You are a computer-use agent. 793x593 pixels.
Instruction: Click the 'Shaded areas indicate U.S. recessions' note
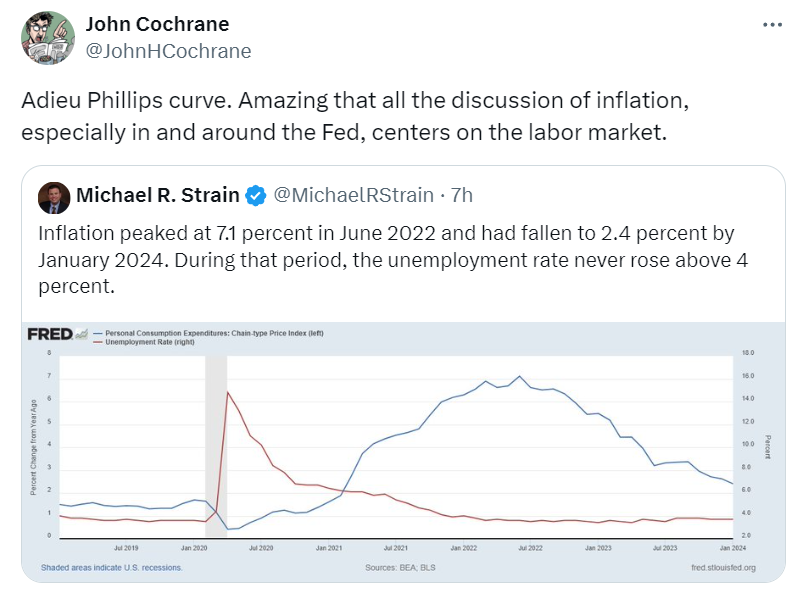pos(112,567)
